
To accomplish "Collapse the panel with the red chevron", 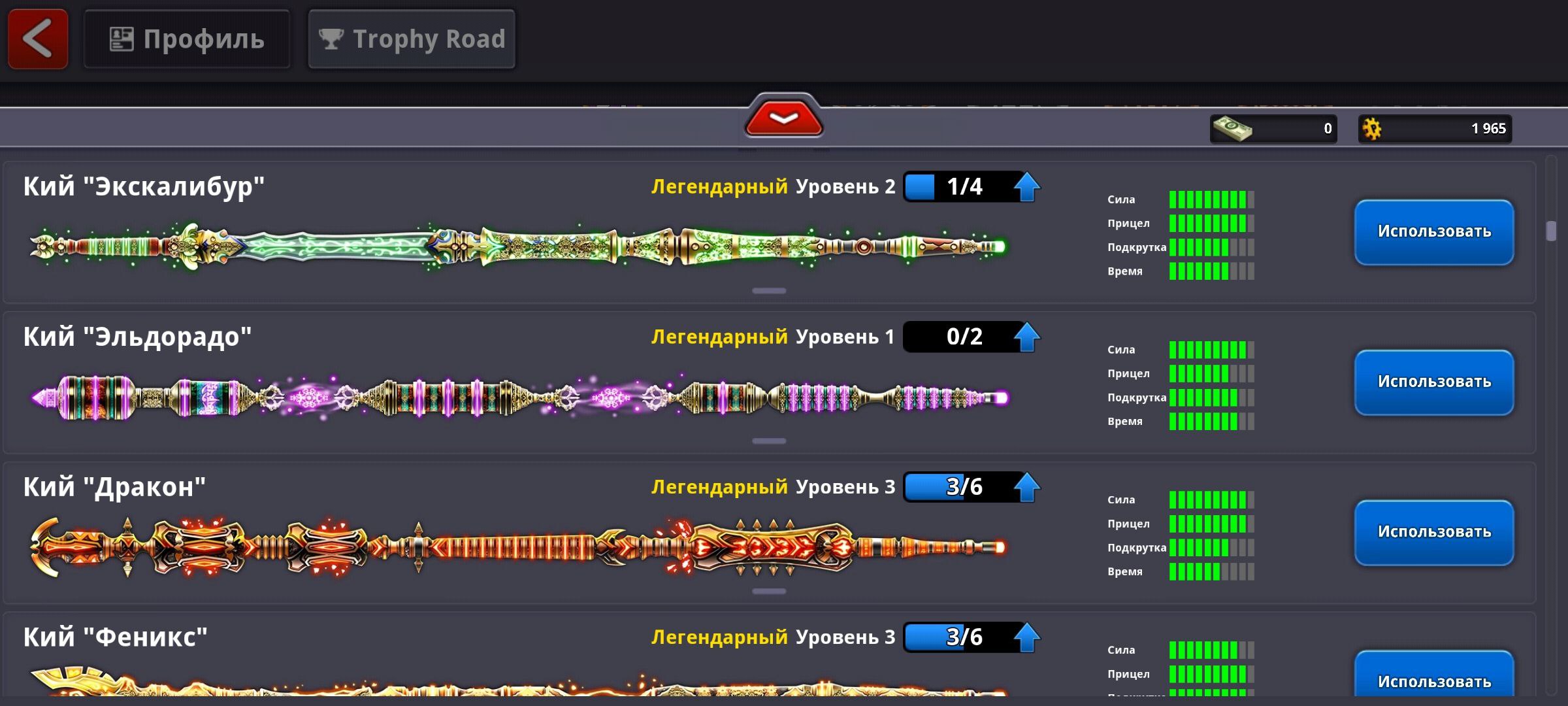I will point(783,118).
